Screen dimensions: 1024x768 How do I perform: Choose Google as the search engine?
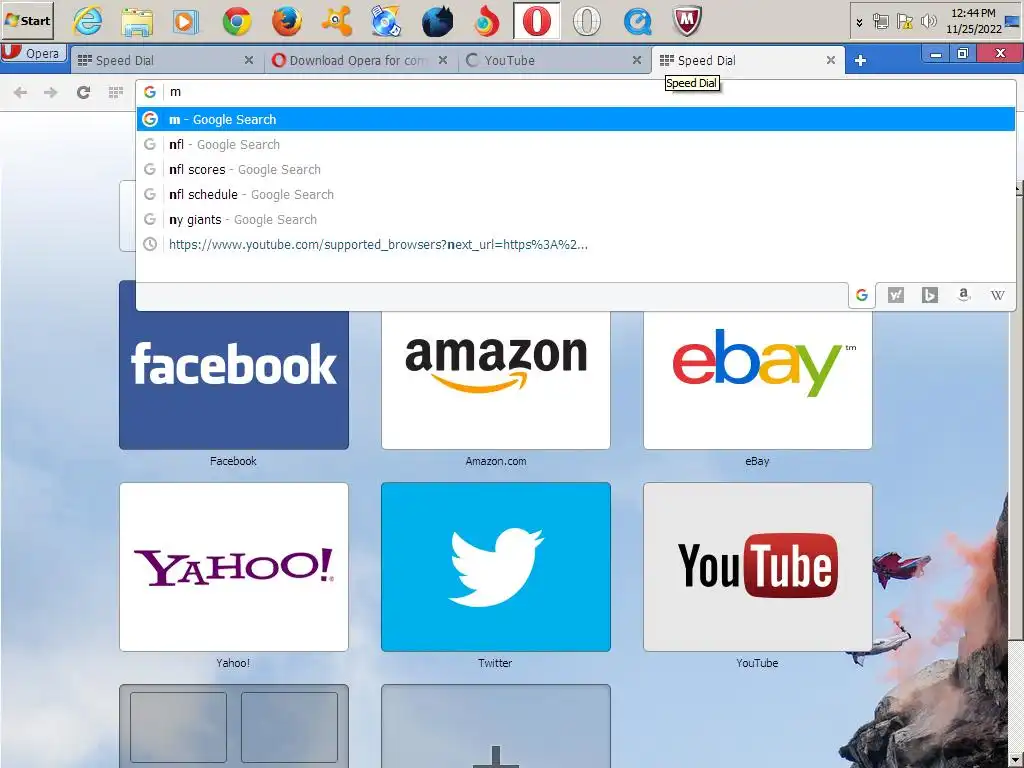click(862, 295)
